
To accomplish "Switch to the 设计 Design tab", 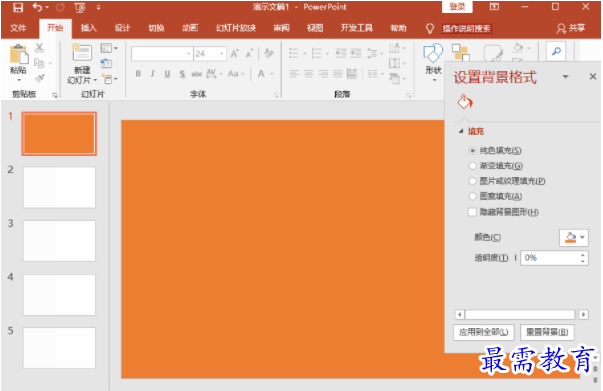I will pos(122,28).
